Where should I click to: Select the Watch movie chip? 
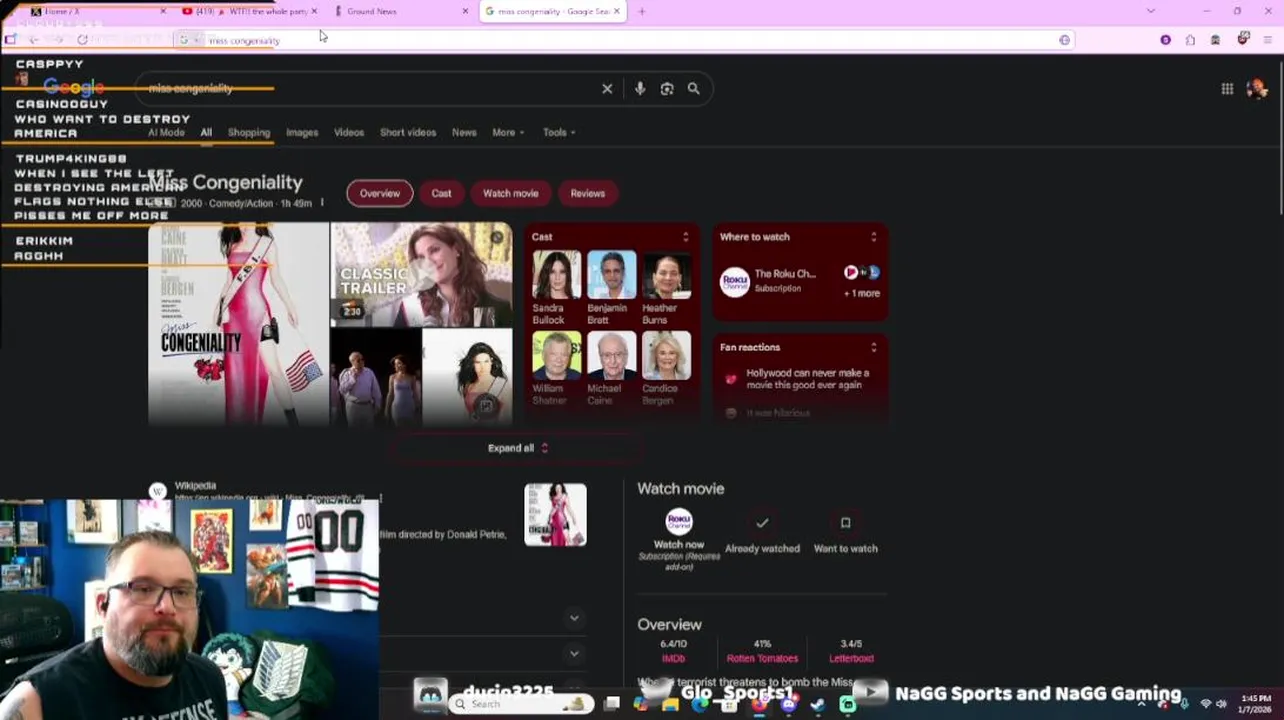[x=511, y=193]
